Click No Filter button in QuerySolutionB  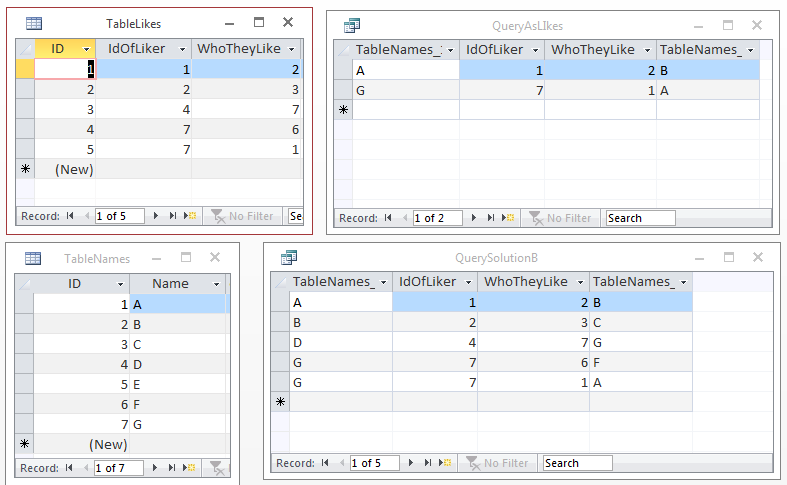pos(498,463)
